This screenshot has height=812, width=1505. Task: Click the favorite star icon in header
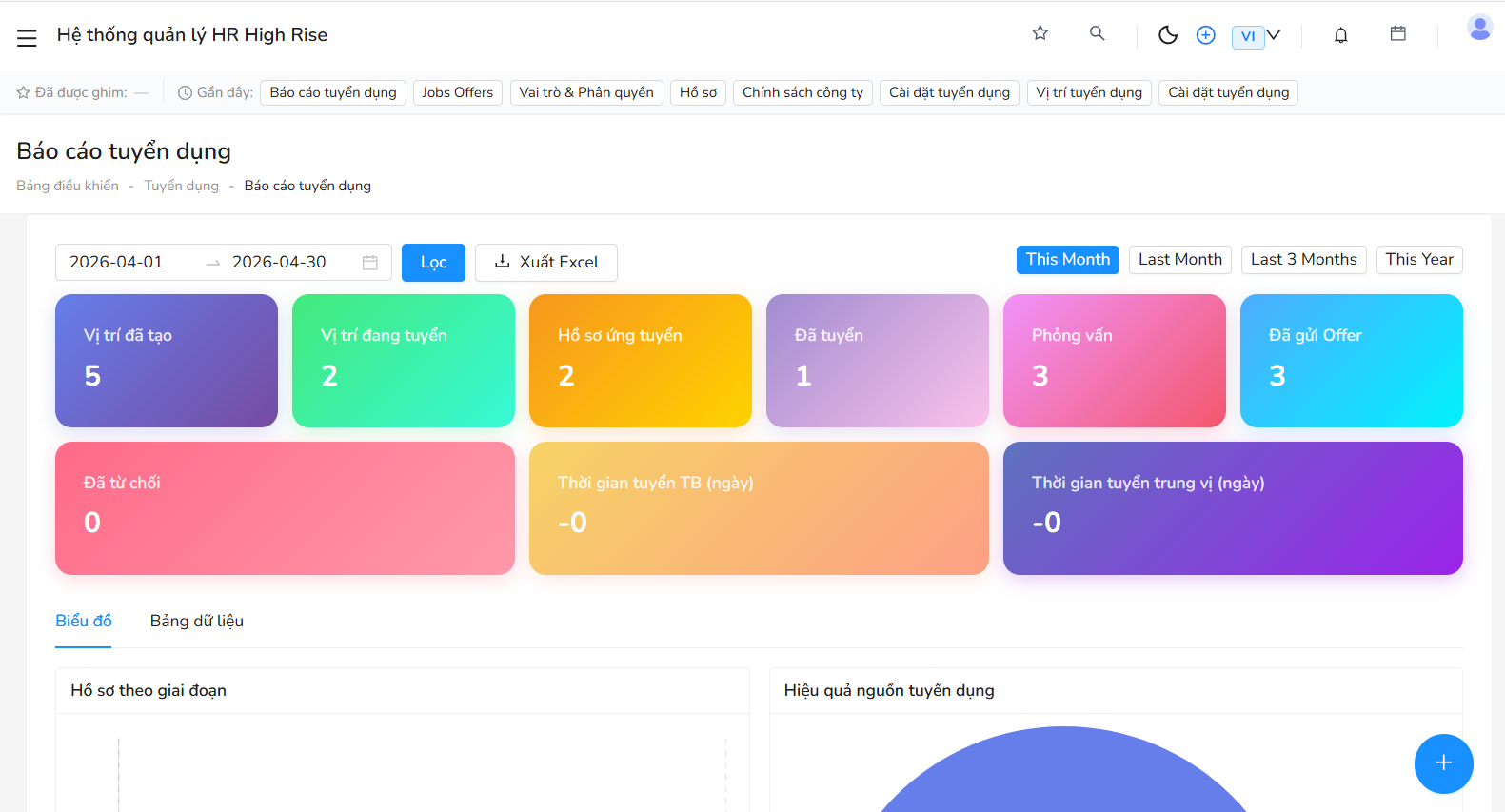click(1040, 33)
